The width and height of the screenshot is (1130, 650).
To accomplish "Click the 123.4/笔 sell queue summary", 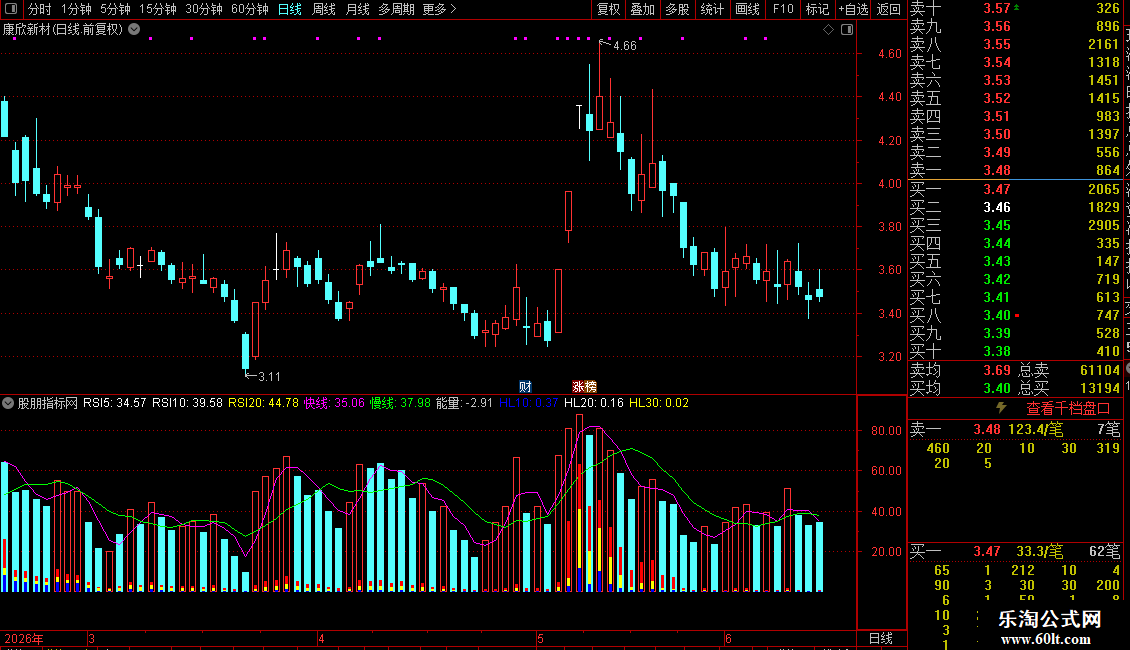I will click(1036, 429).
